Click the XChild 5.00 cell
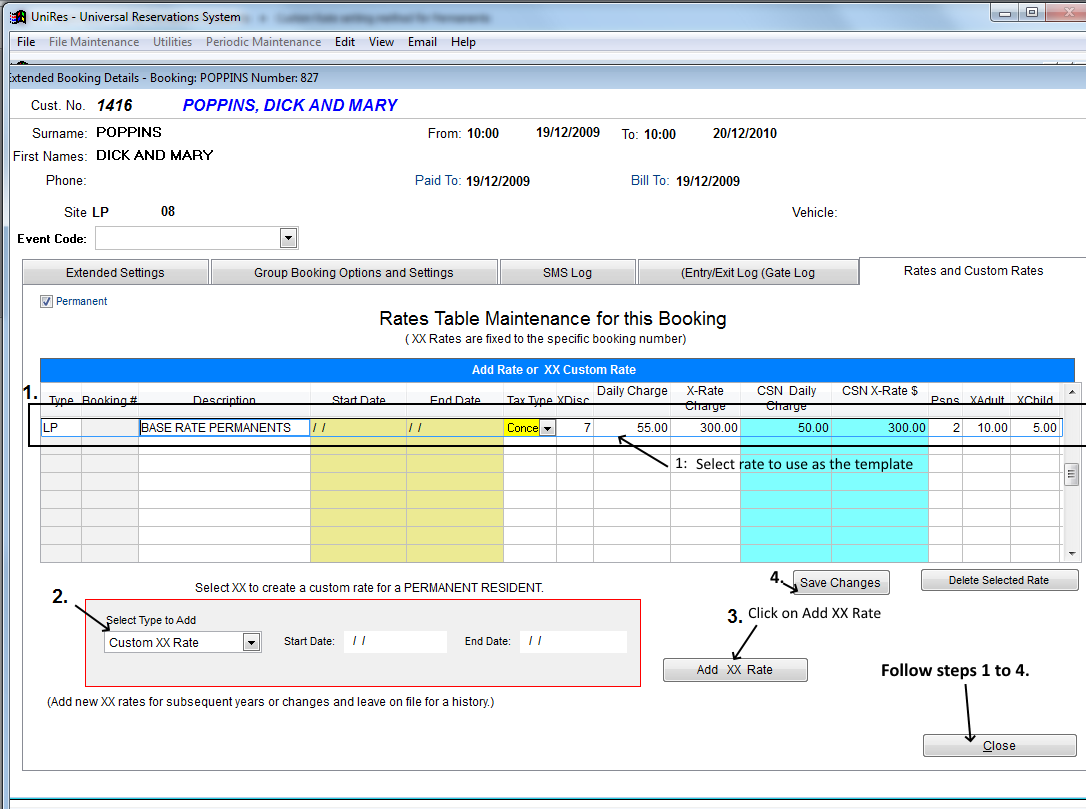1086x809 pixels. coord(1035,428)
